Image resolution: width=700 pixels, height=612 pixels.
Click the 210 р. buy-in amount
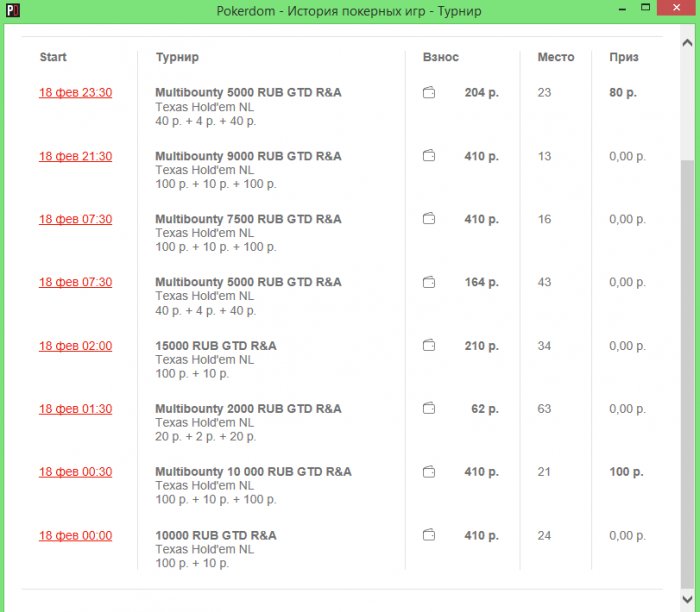point(482,346)
